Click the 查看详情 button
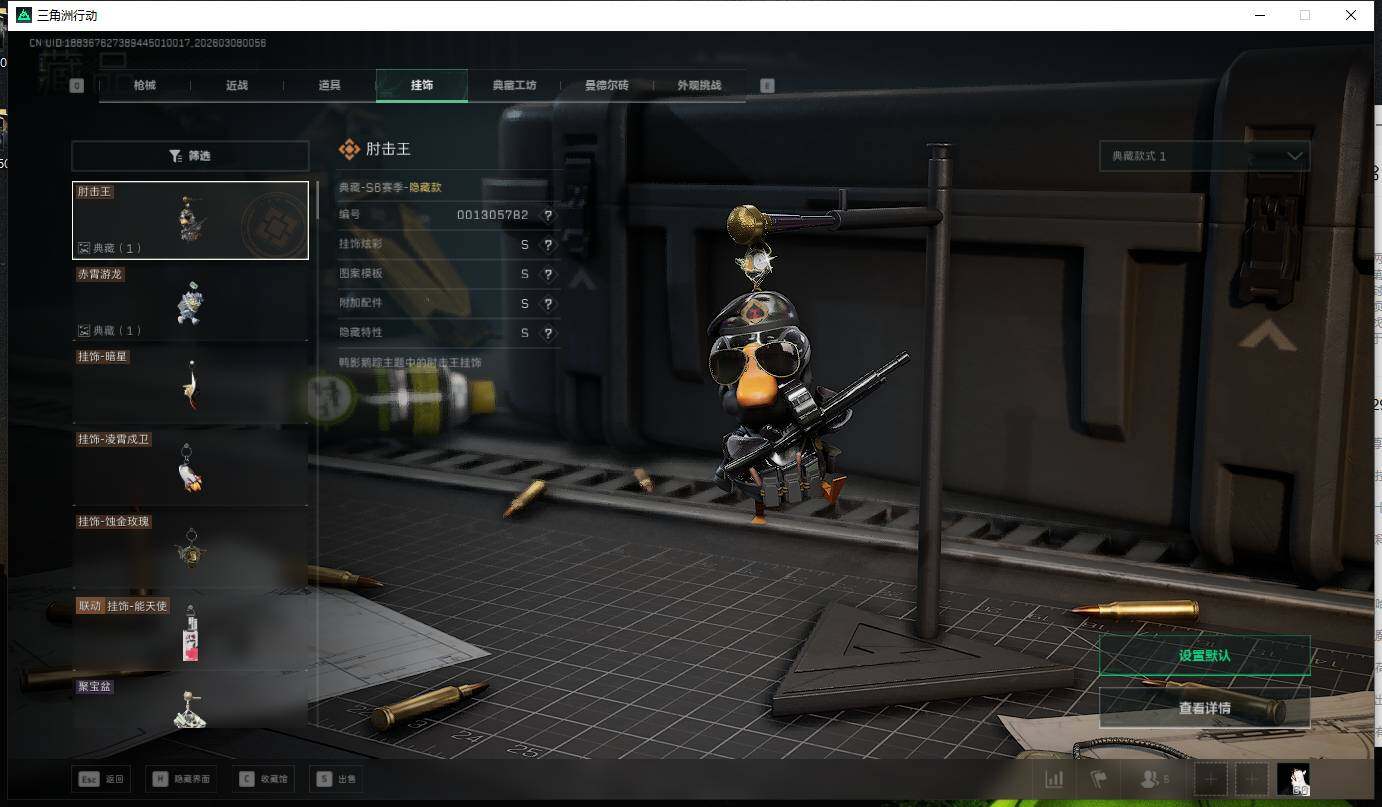1382x807 pixels. coord(1204,708)
